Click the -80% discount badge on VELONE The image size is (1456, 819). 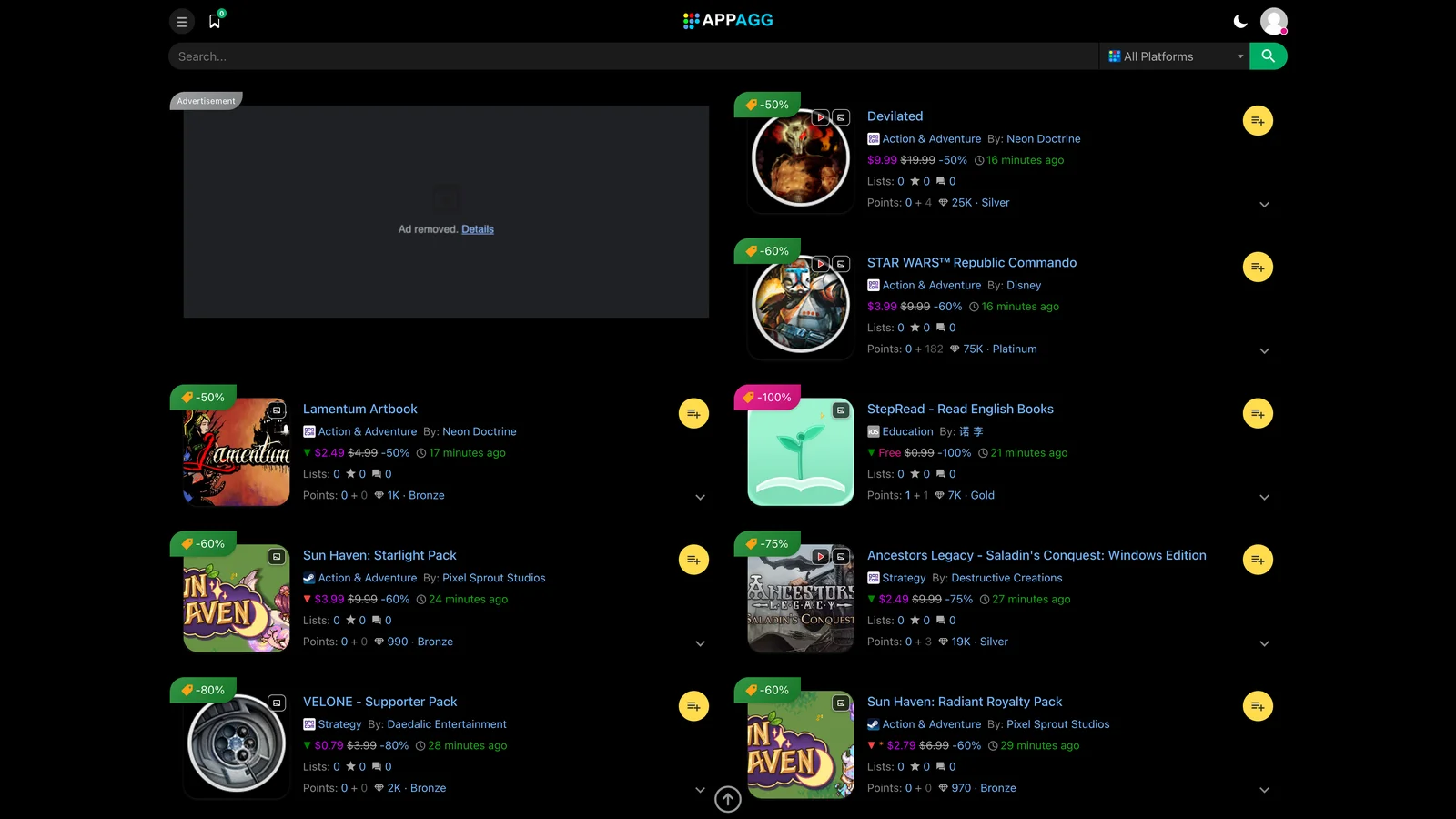point(204,691)
